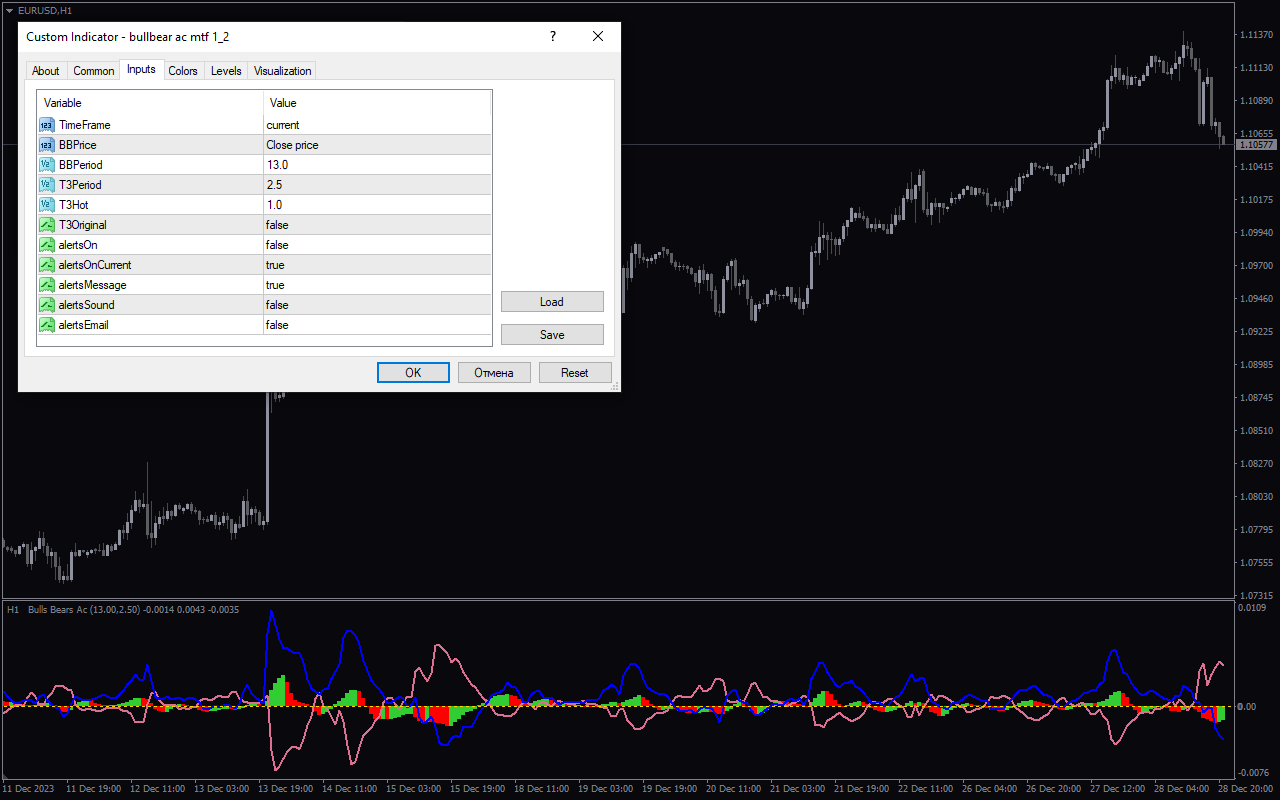Image resolution: width=1280 pixels, height=800 pixels.
Task: Click the TimeFrame variable type icon
Action: coord(47,125)
